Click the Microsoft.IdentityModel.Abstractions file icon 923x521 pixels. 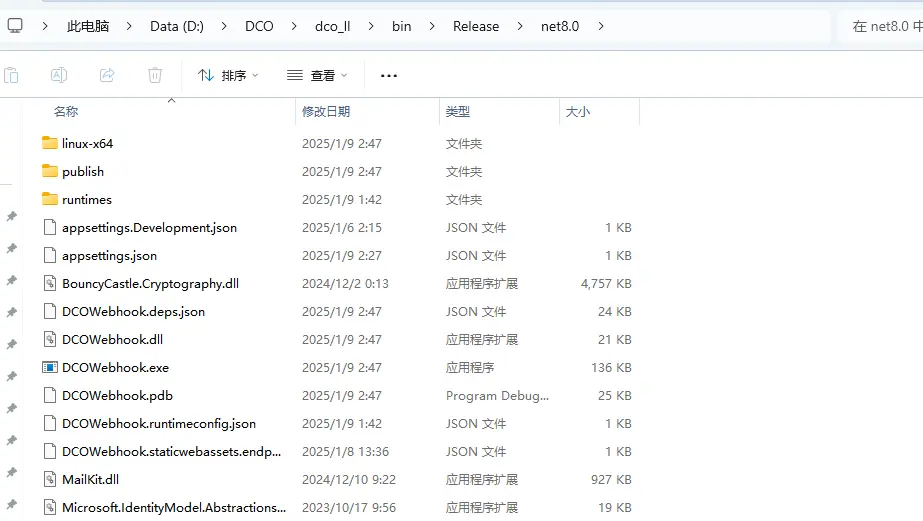coord(50,507)
